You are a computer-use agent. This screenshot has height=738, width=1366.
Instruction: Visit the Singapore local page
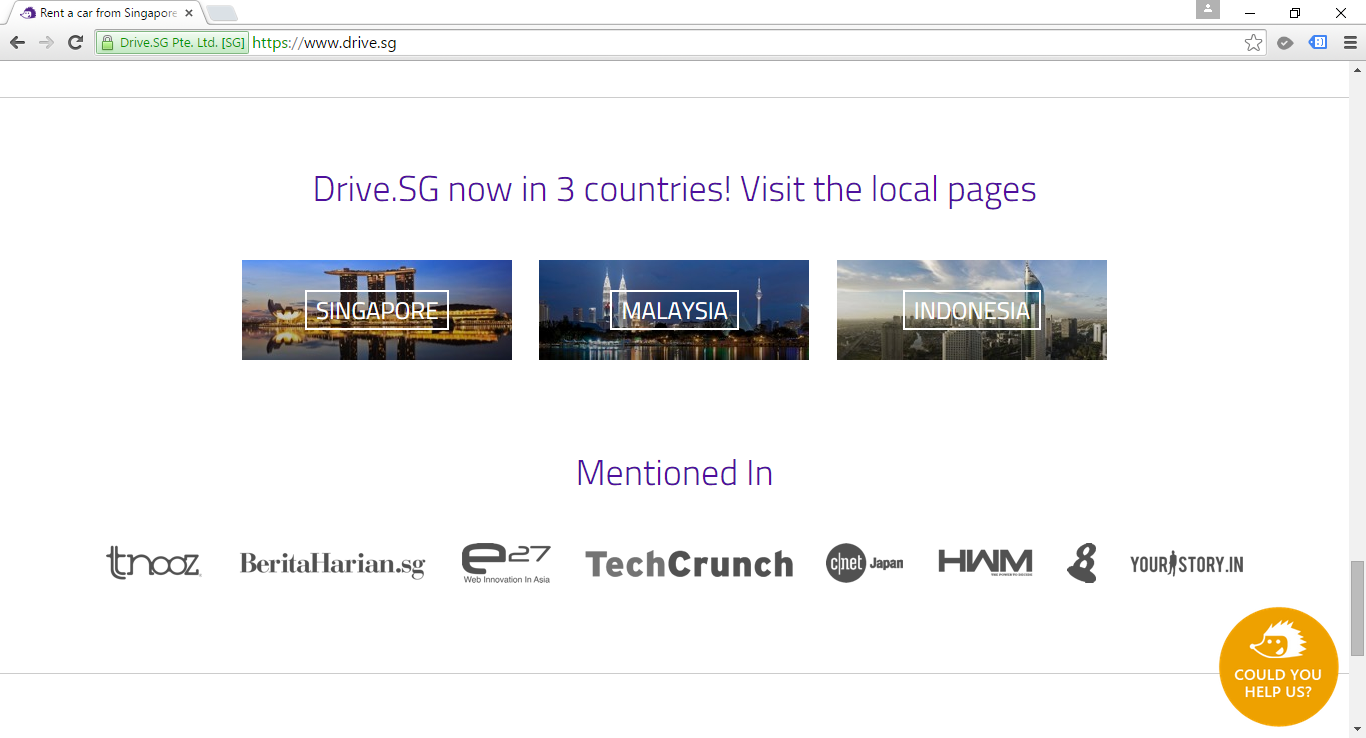click(377, 310)
